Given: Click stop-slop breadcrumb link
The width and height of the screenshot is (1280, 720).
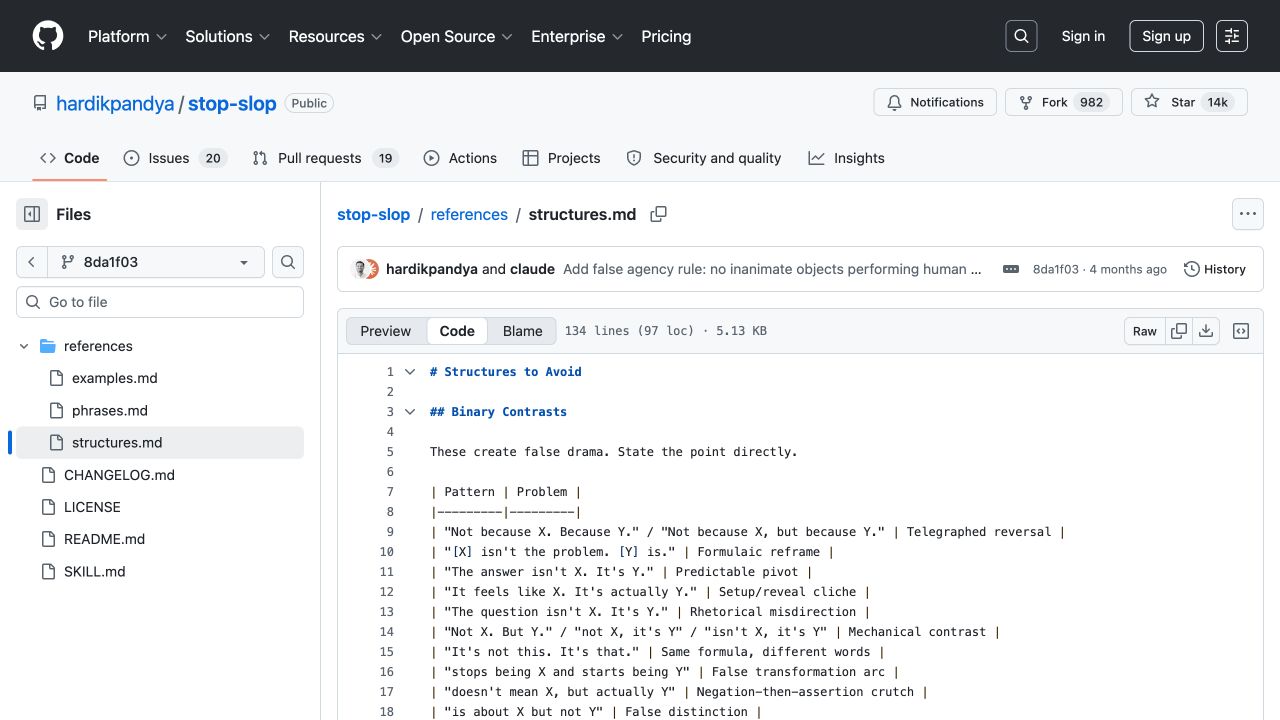Looking at the screenshot, I should (x=374, y=214).
